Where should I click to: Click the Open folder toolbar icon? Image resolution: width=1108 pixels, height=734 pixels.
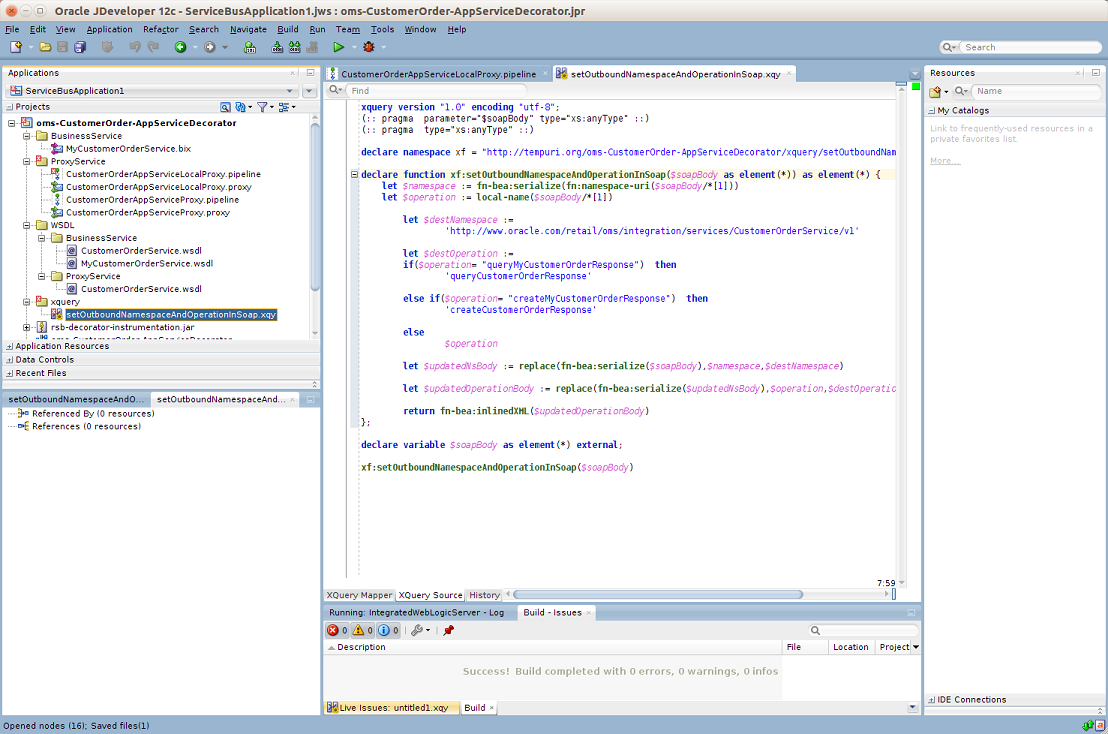(46, 47)
